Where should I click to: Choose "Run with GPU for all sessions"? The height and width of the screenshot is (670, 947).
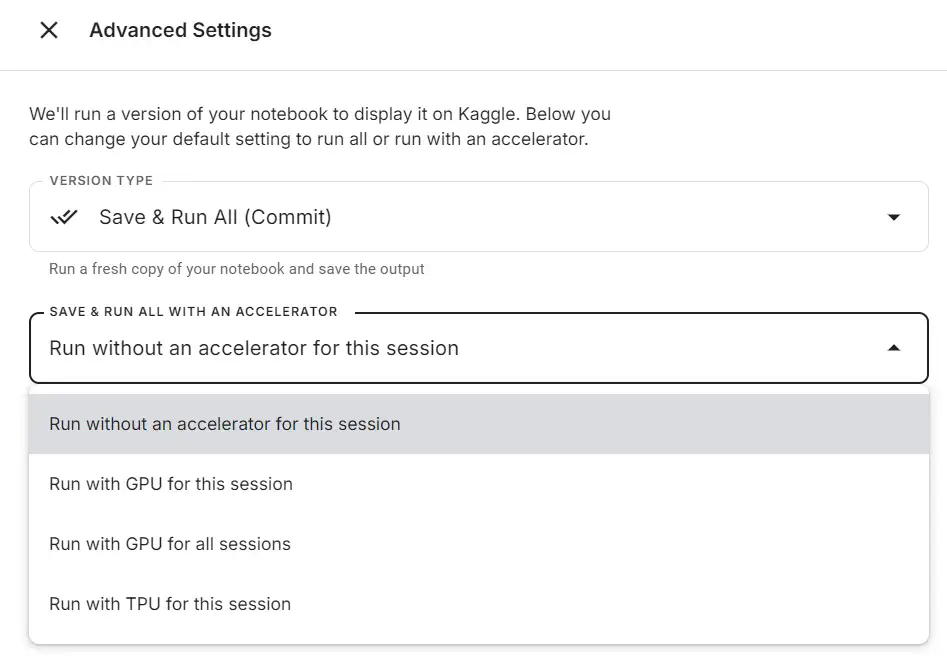click(x=170, y=544)
